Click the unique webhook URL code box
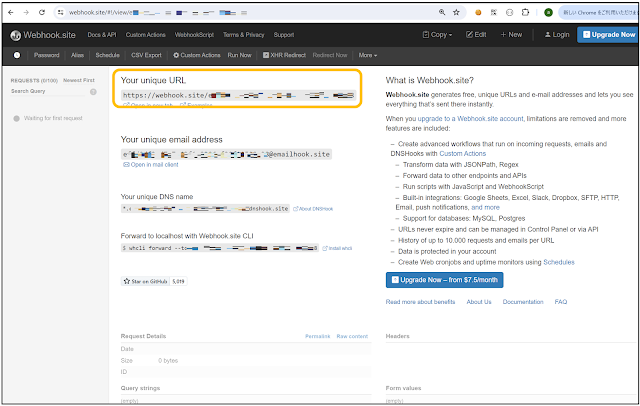640x406 pixels. point(238,95)
